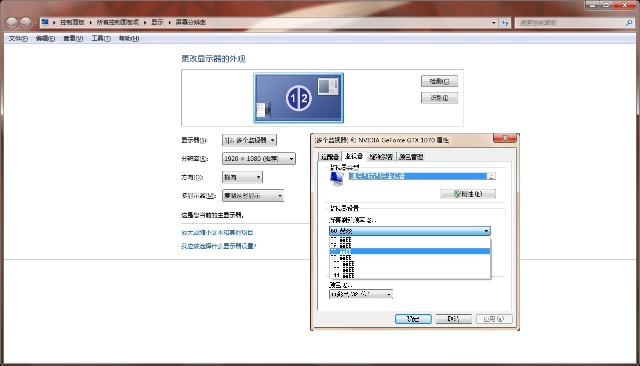
Task: Click 取消 to cancel the dialog
Action: tap(453, 319)
